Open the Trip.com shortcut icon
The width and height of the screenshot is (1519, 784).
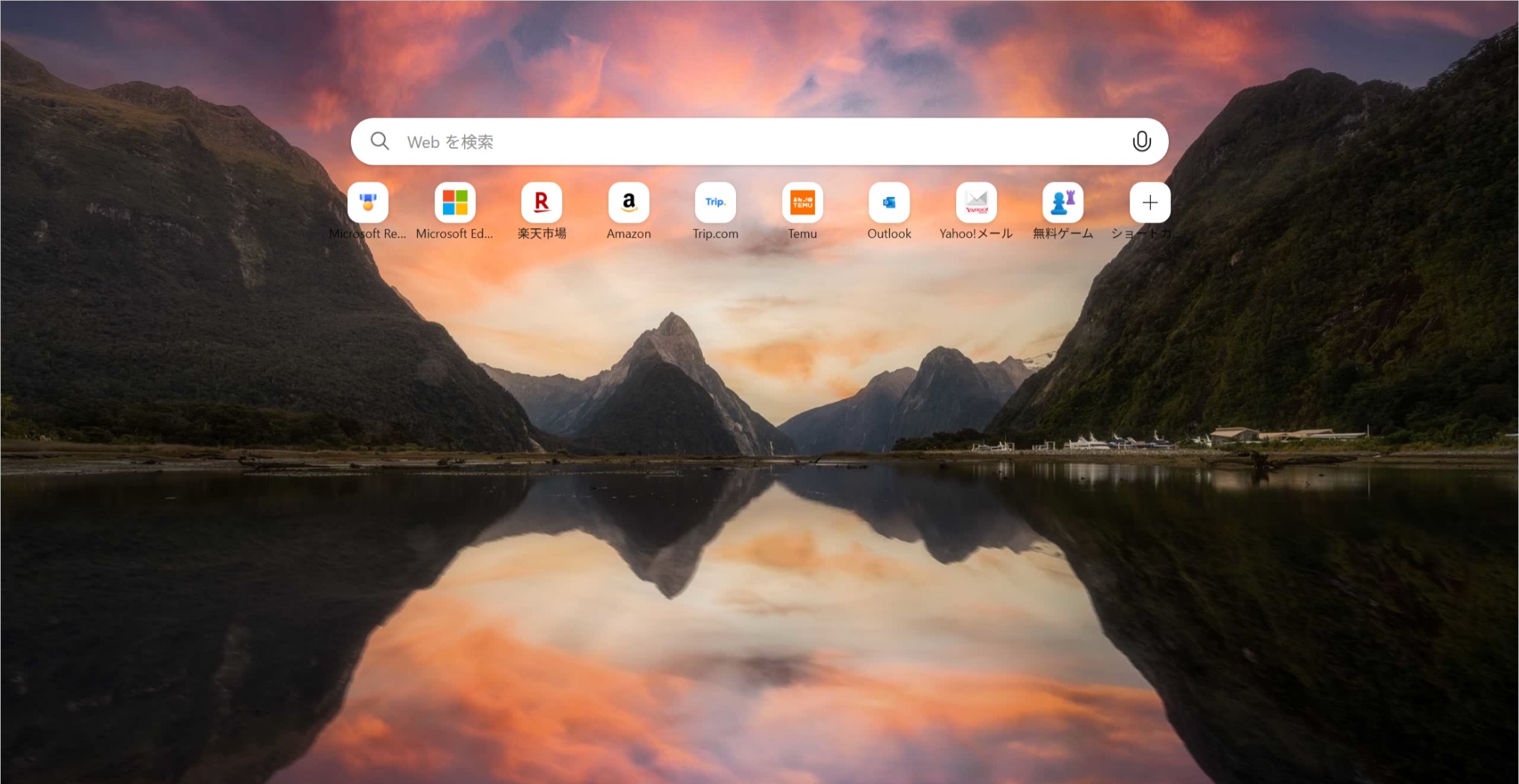(715, 202)
